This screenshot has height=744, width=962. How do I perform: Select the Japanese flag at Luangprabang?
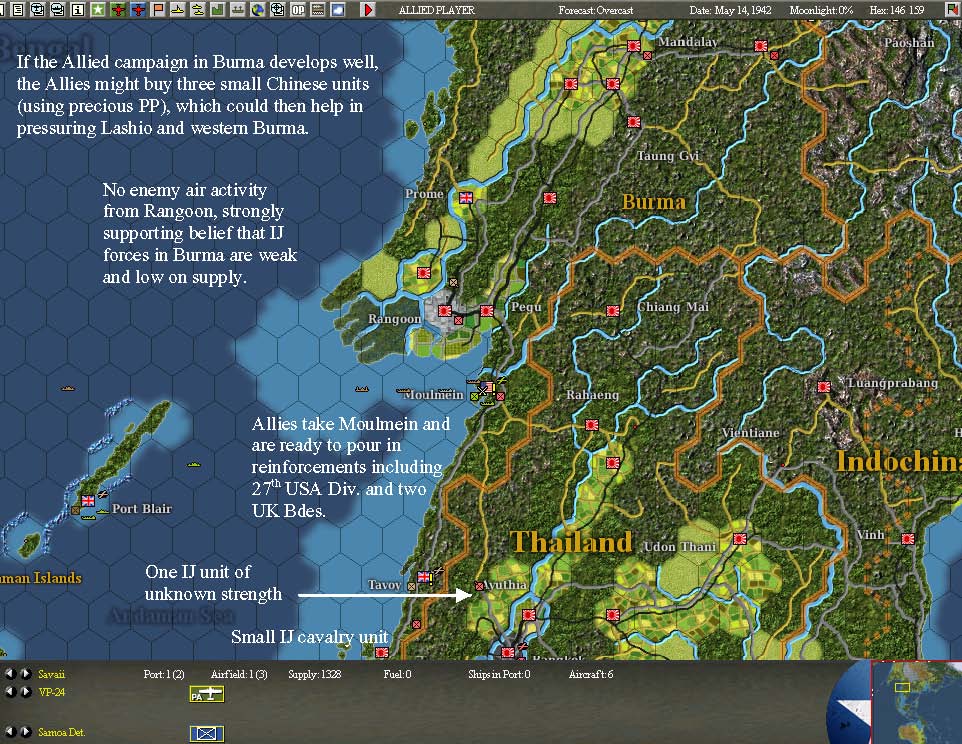(x=824, y=386)
